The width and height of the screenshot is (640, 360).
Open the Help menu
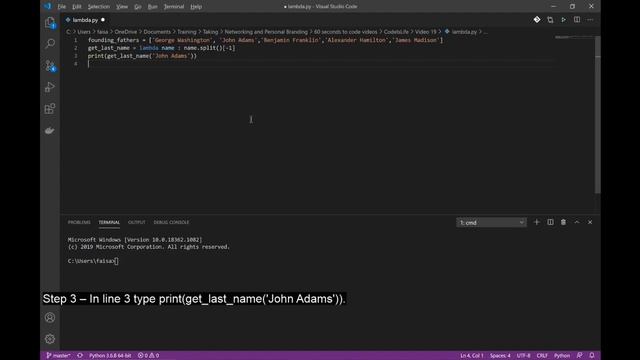click(x=196, y=7)
